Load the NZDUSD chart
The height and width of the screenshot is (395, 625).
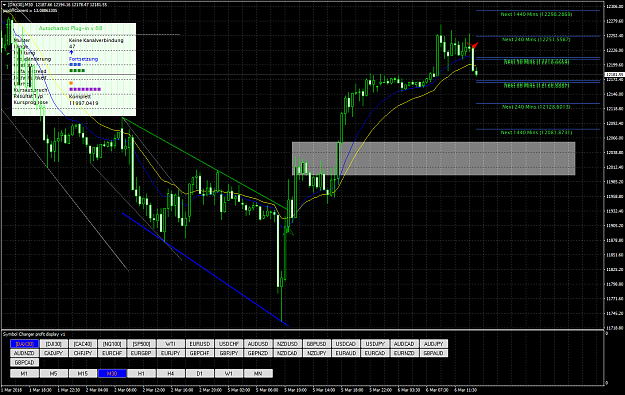[x=287, y=344]
